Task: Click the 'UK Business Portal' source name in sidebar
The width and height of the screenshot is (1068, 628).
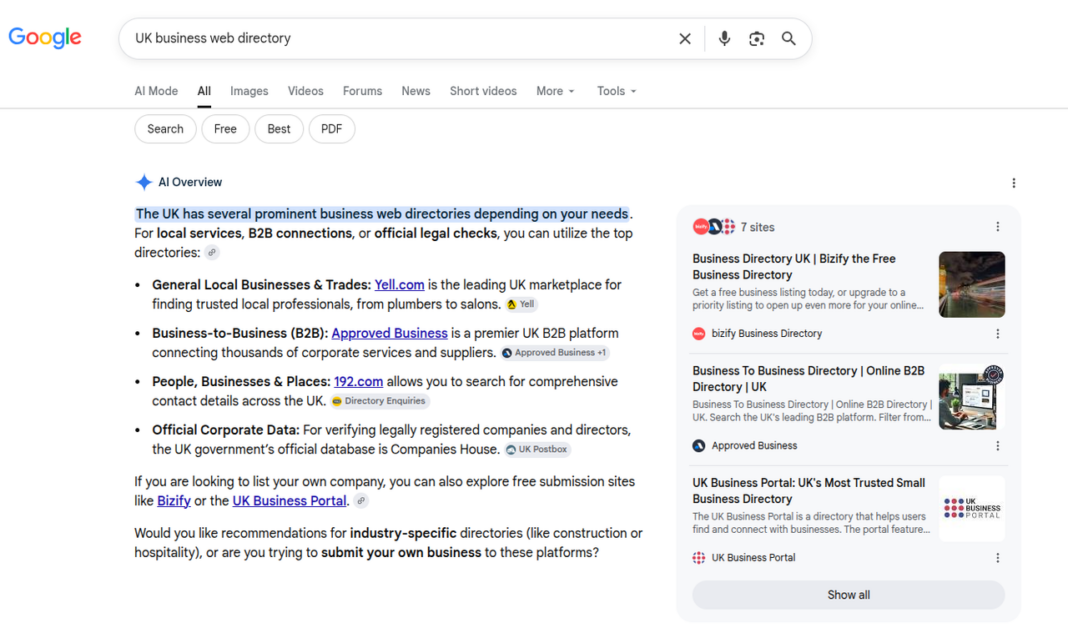Action: coord(753,558)
